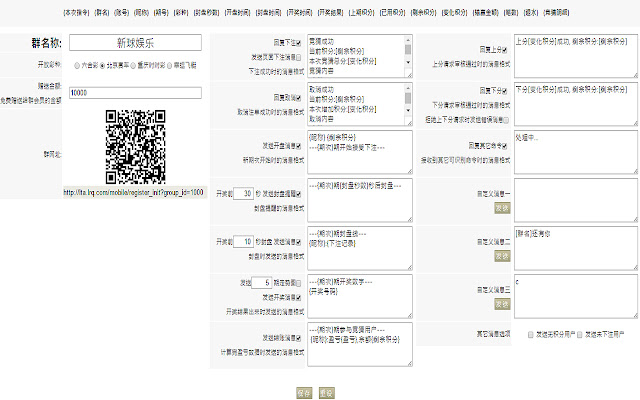Click the amount field showing 10000
The height and width of the screenshot is (400, 640).
click(135, 93)
